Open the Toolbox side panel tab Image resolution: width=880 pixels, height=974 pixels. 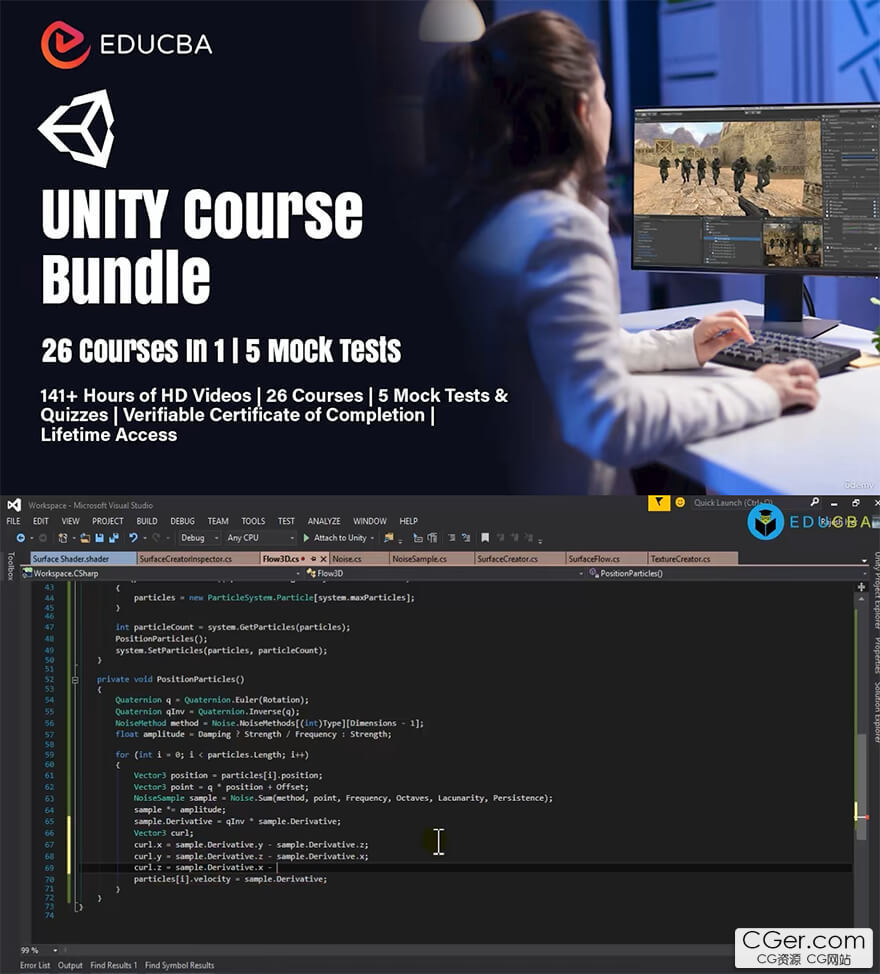click(10, 566)
